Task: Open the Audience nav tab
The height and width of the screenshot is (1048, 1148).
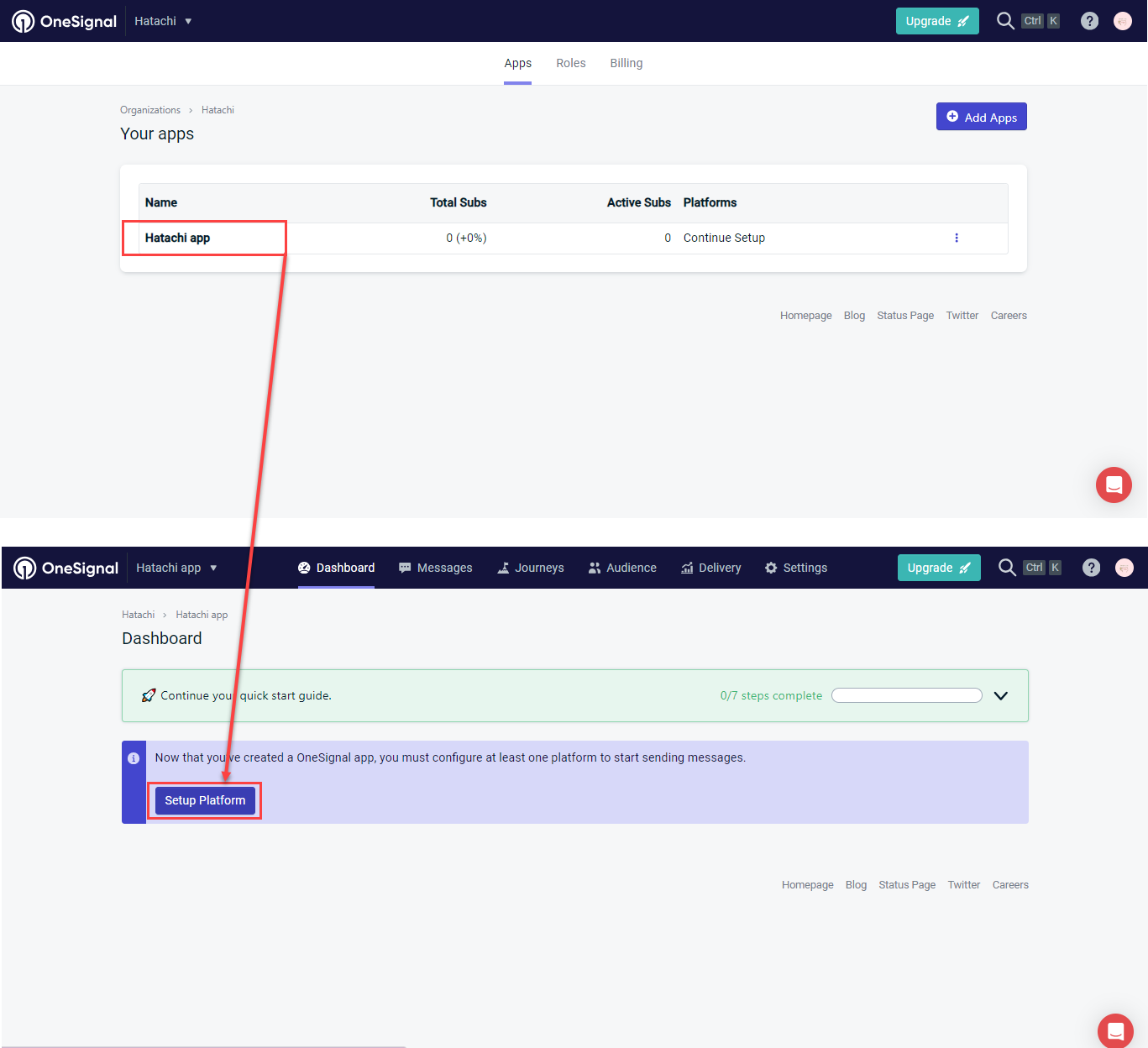Action: click(x=623, y=568)
